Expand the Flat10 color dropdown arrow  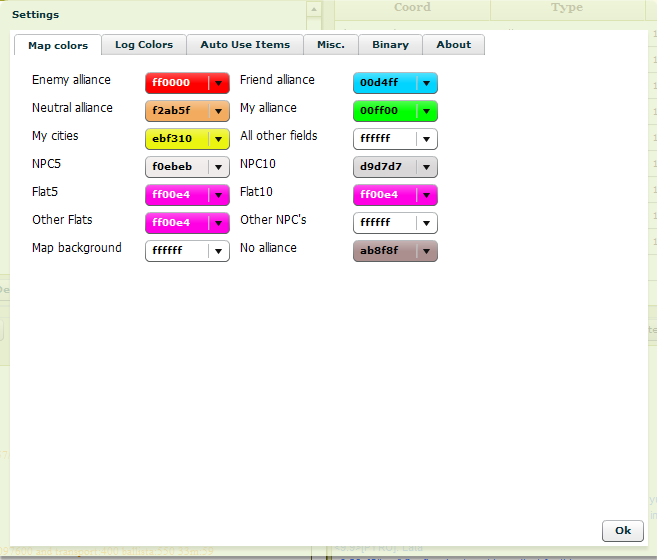[x=427, y=195]
